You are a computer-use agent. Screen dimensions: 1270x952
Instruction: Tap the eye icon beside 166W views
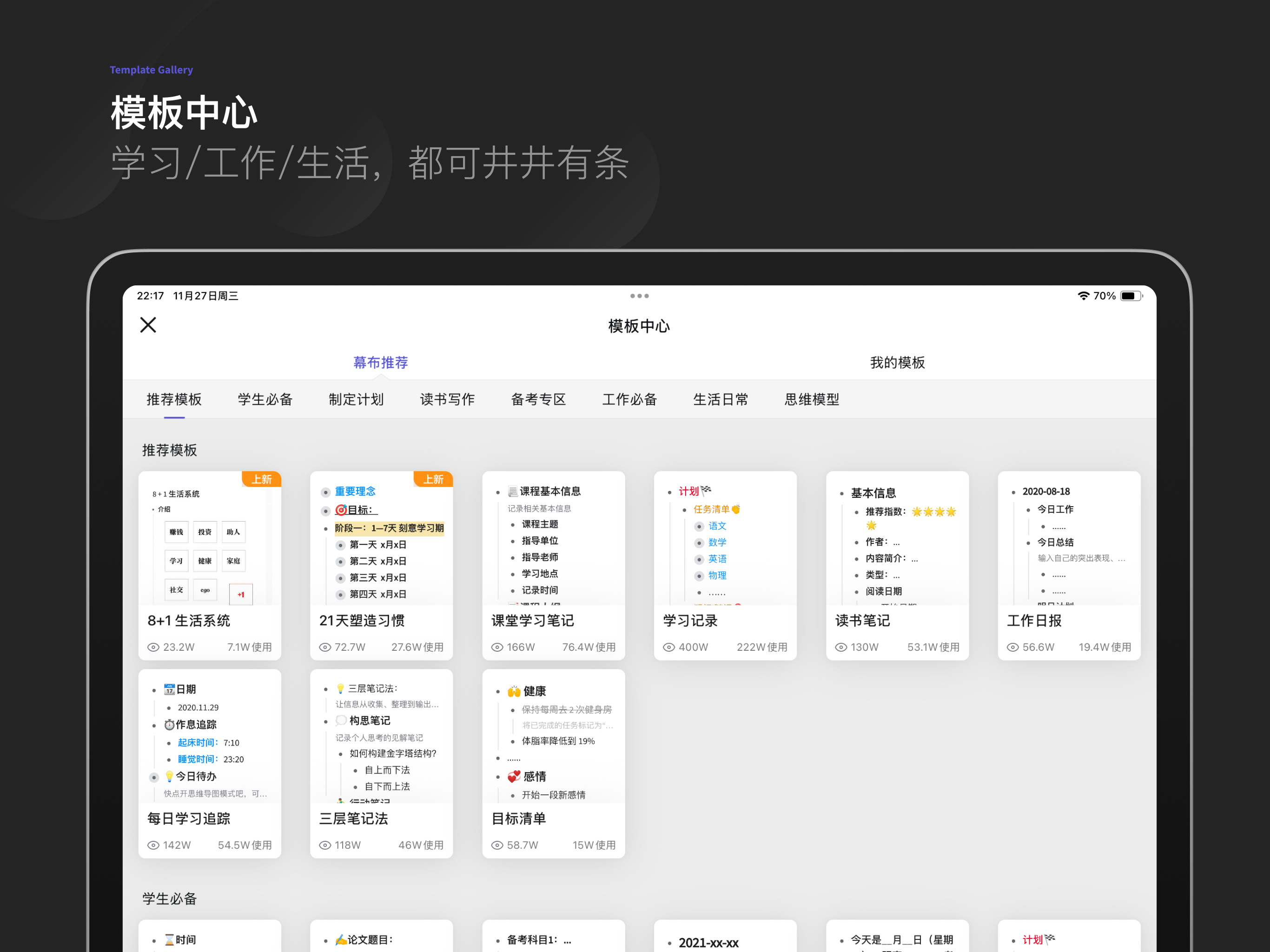click(x=497, y=647)
